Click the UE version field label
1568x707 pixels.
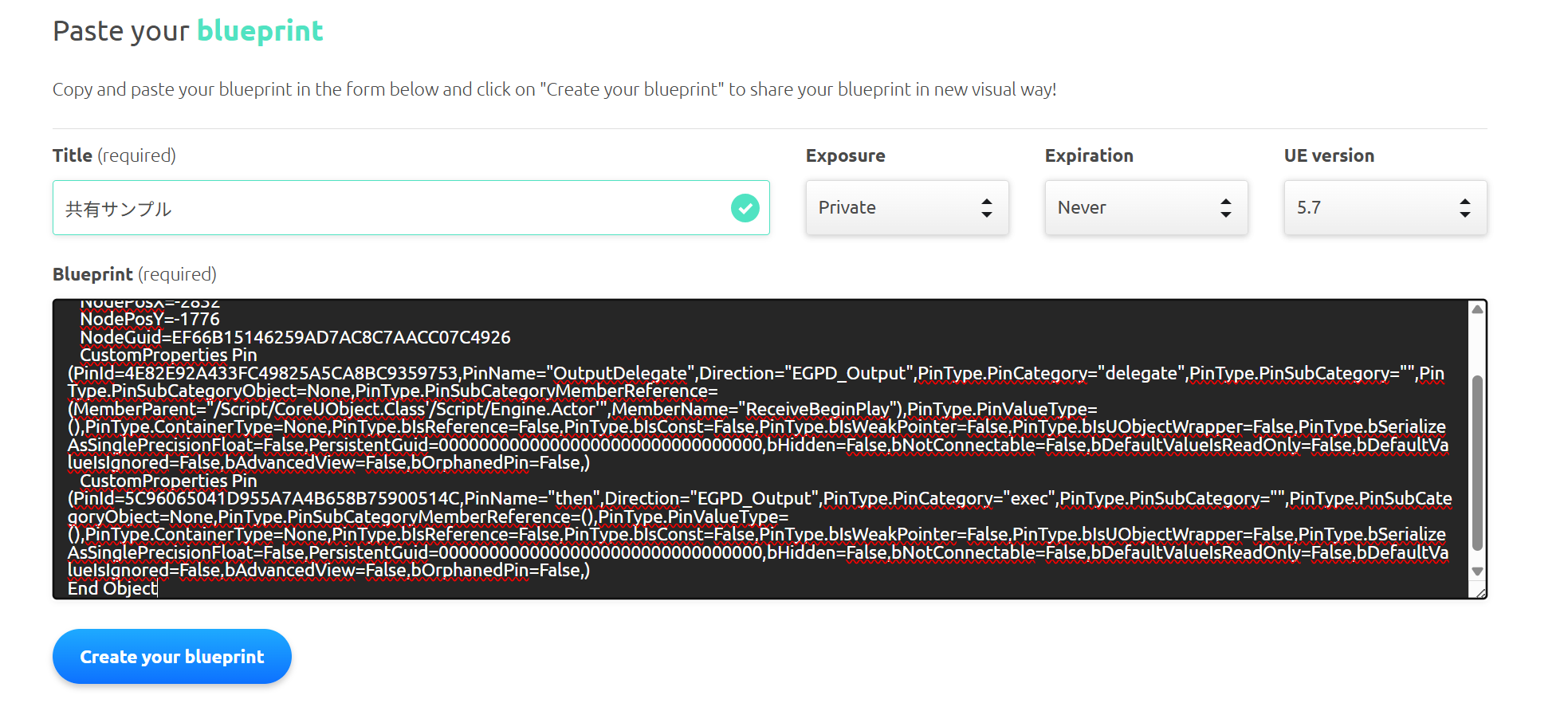(1329, 155)
